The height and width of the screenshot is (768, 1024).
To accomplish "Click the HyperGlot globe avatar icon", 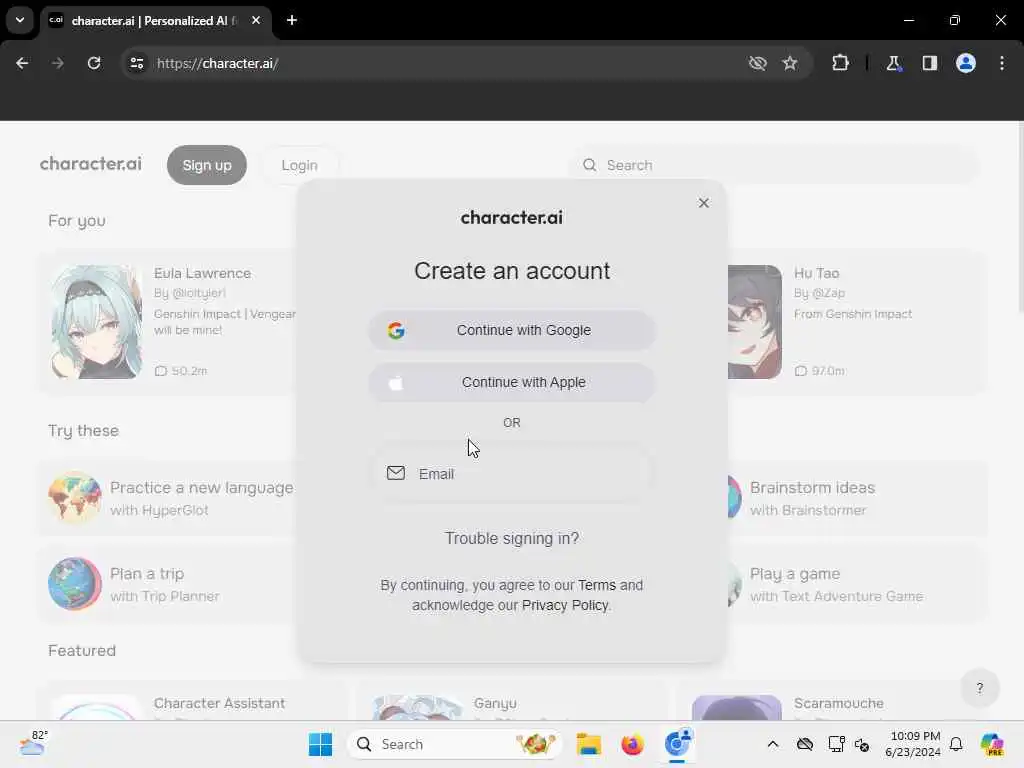I will [x=74, y=498].
